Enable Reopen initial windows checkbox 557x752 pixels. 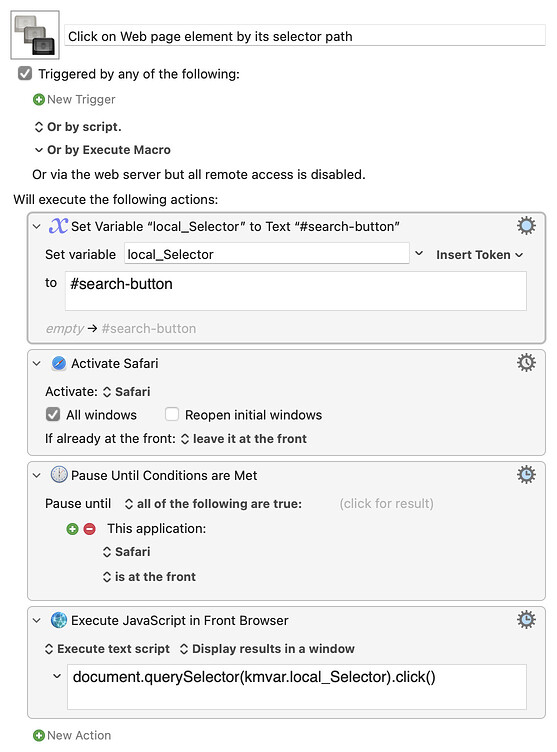172,414
